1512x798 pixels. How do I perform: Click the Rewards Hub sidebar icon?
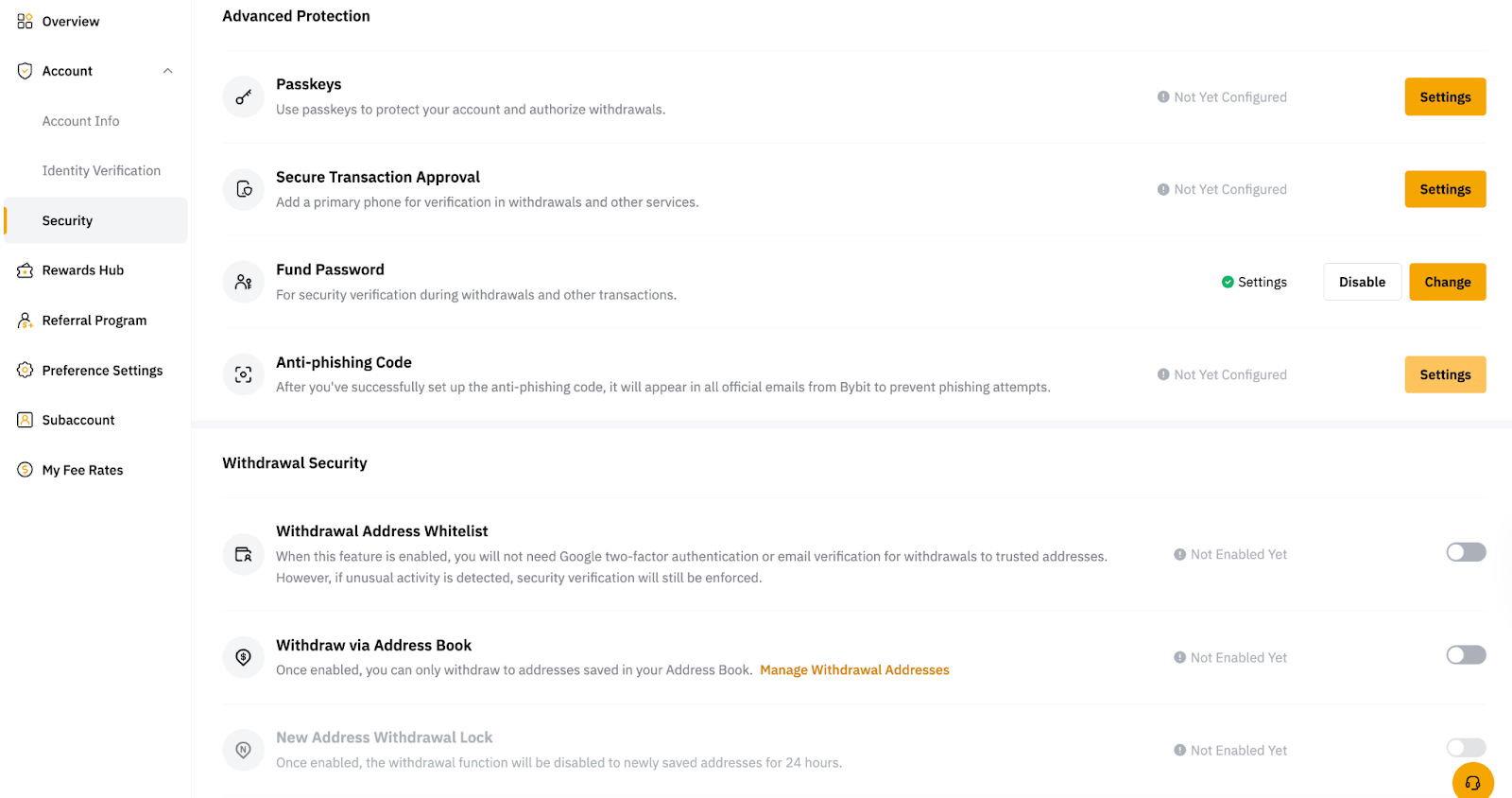[25, 270]
